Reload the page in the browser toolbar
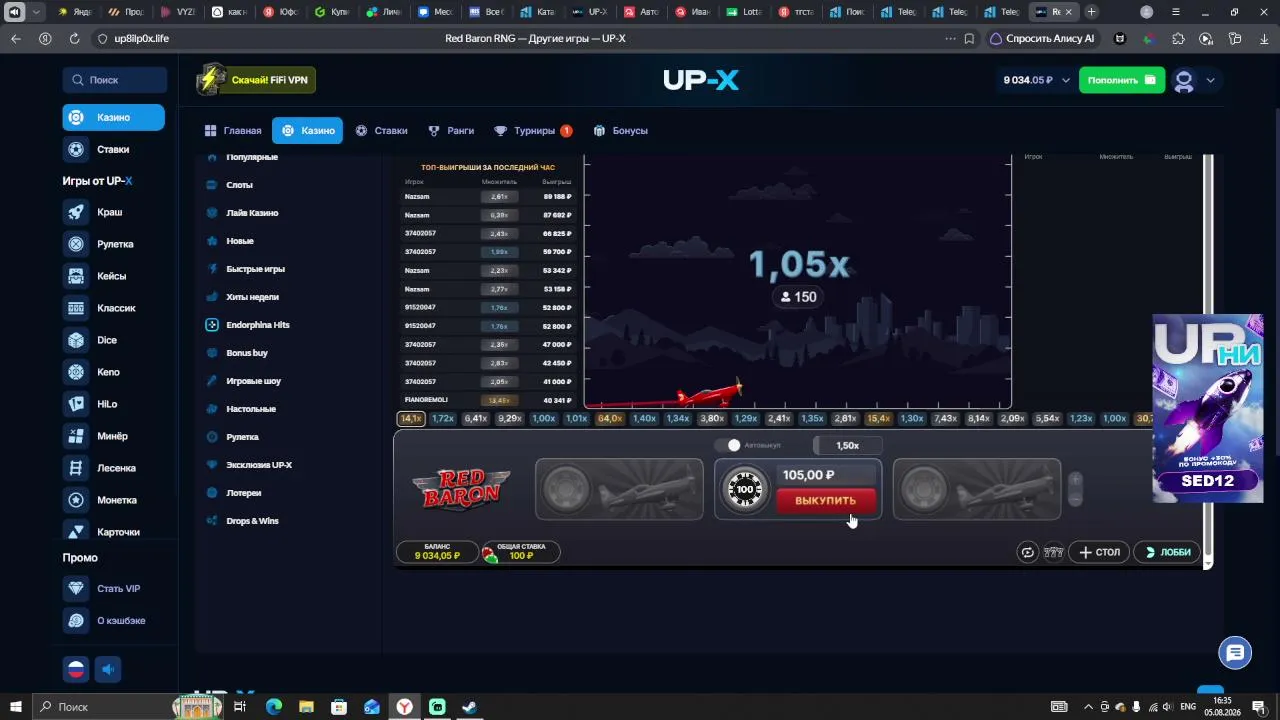This screenshot has width=1280, height=720. pyautogui.click(x=74, y=39)
